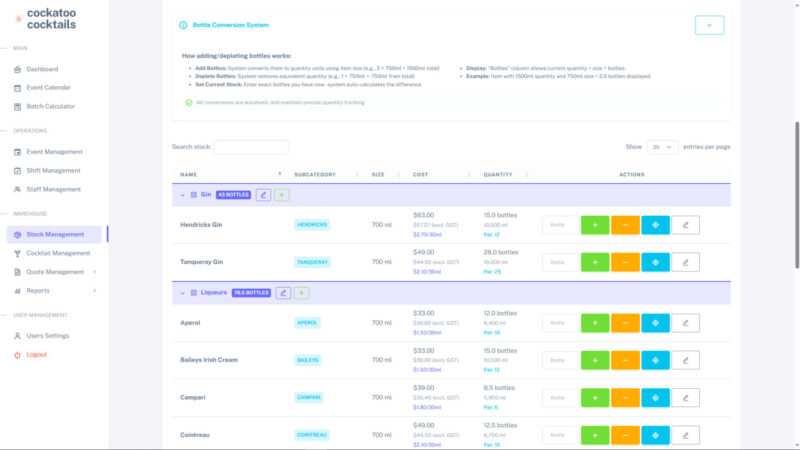Click the orange deplete button for Tanqueray Gin

point(625,262)
